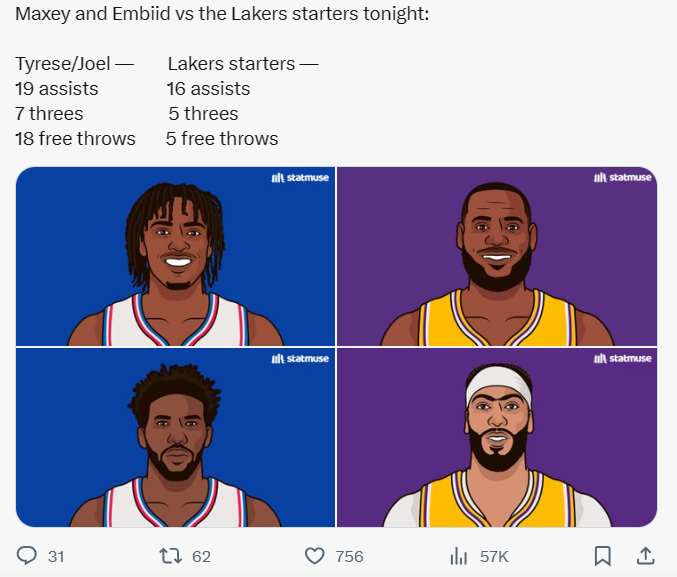This screenshot has height=577, width=677.
Task: Click the 31 replies count
Action: (x=56, y=556)
